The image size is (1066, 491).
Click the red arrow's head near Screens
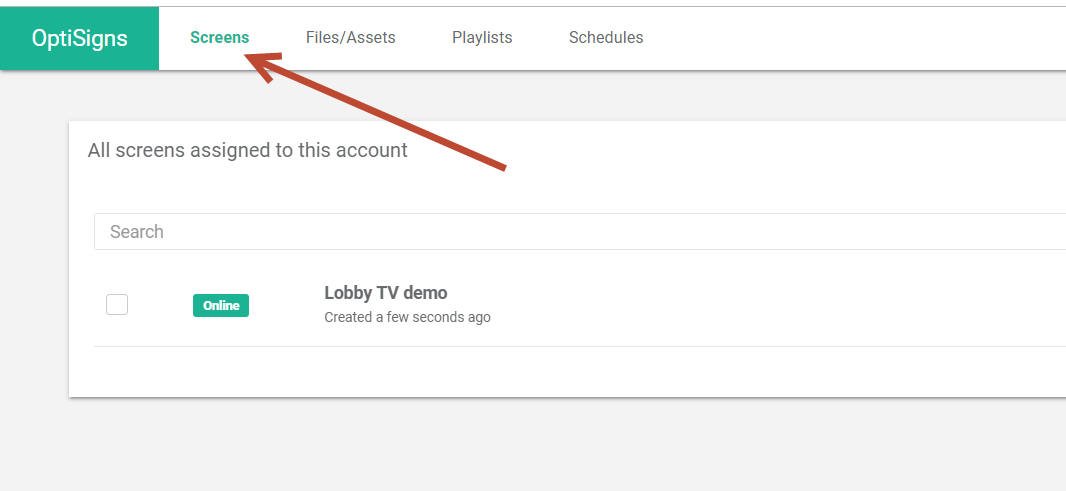tap(262, 65)
